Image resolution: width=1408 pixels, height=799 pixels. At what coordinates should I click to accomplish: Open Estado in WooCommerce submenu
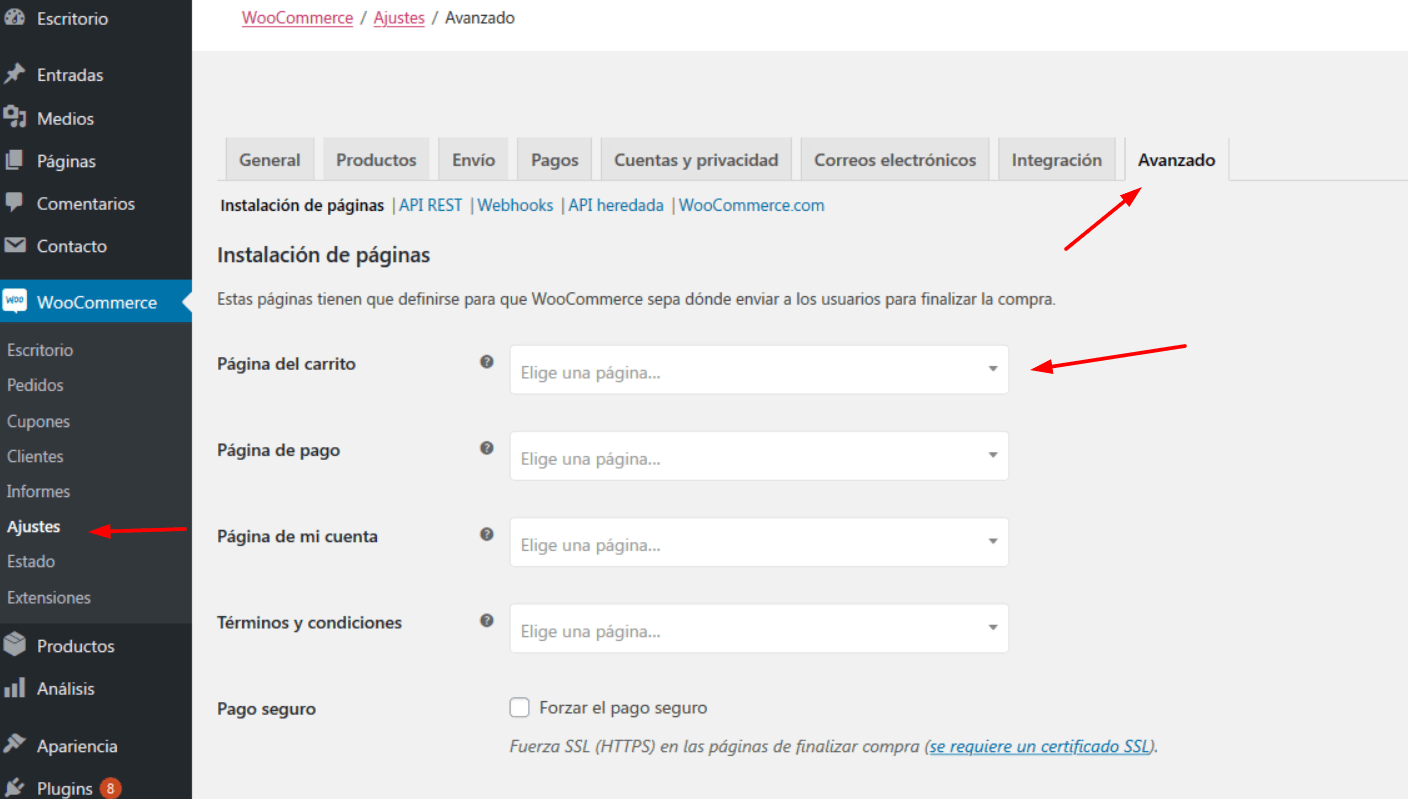[x=31, y=561]
